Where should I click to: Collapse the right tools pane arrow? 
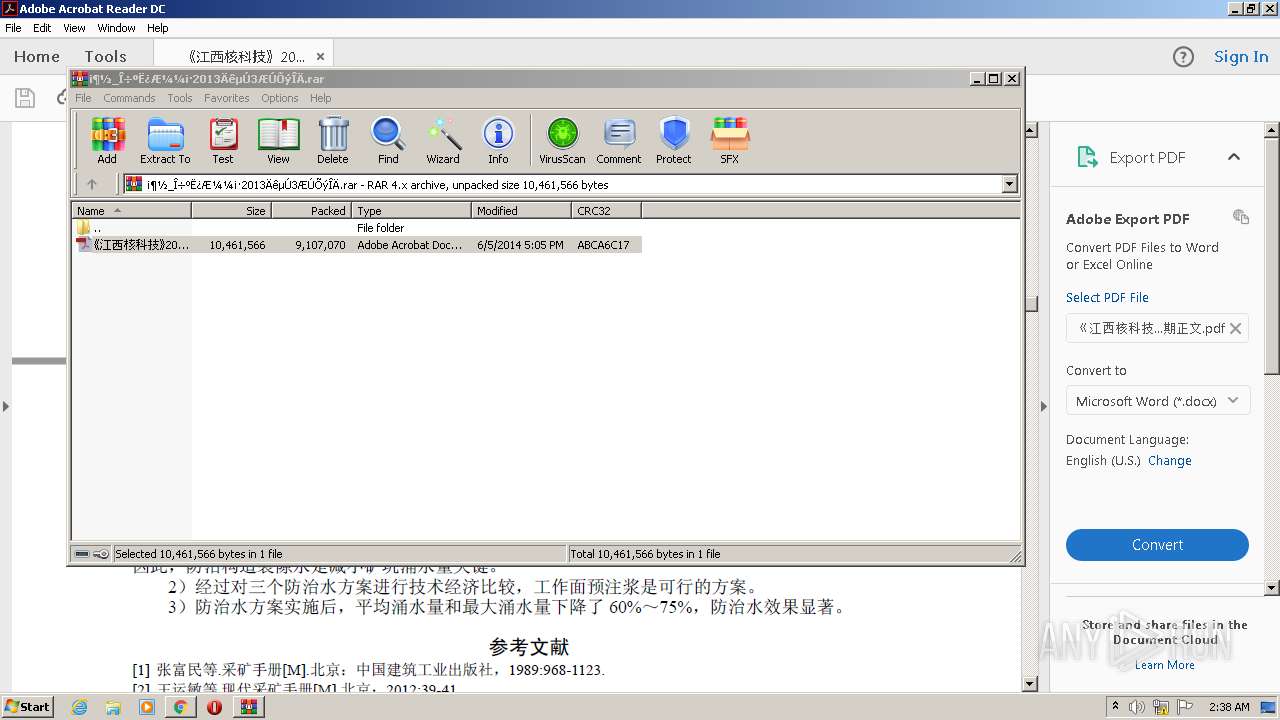[1043, 406]
